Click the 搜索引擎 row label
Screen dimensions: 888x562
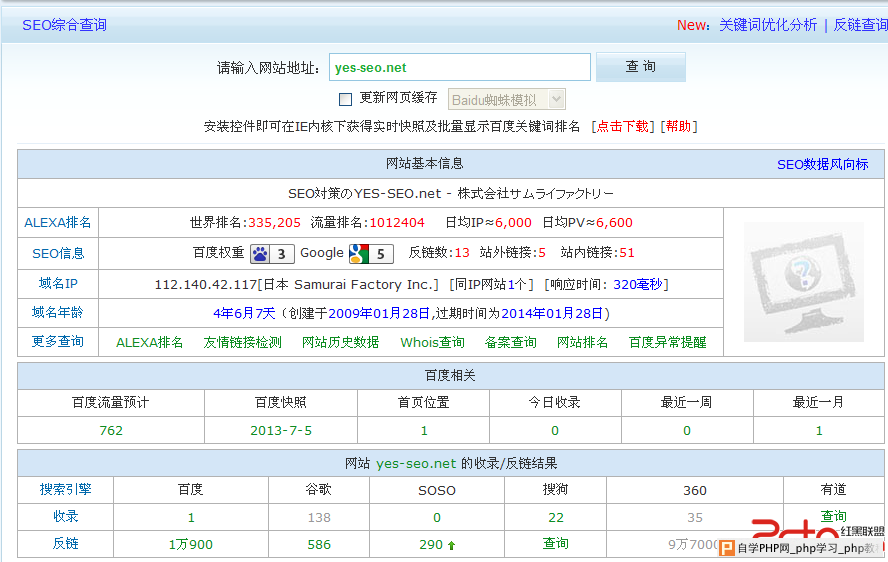66,489
